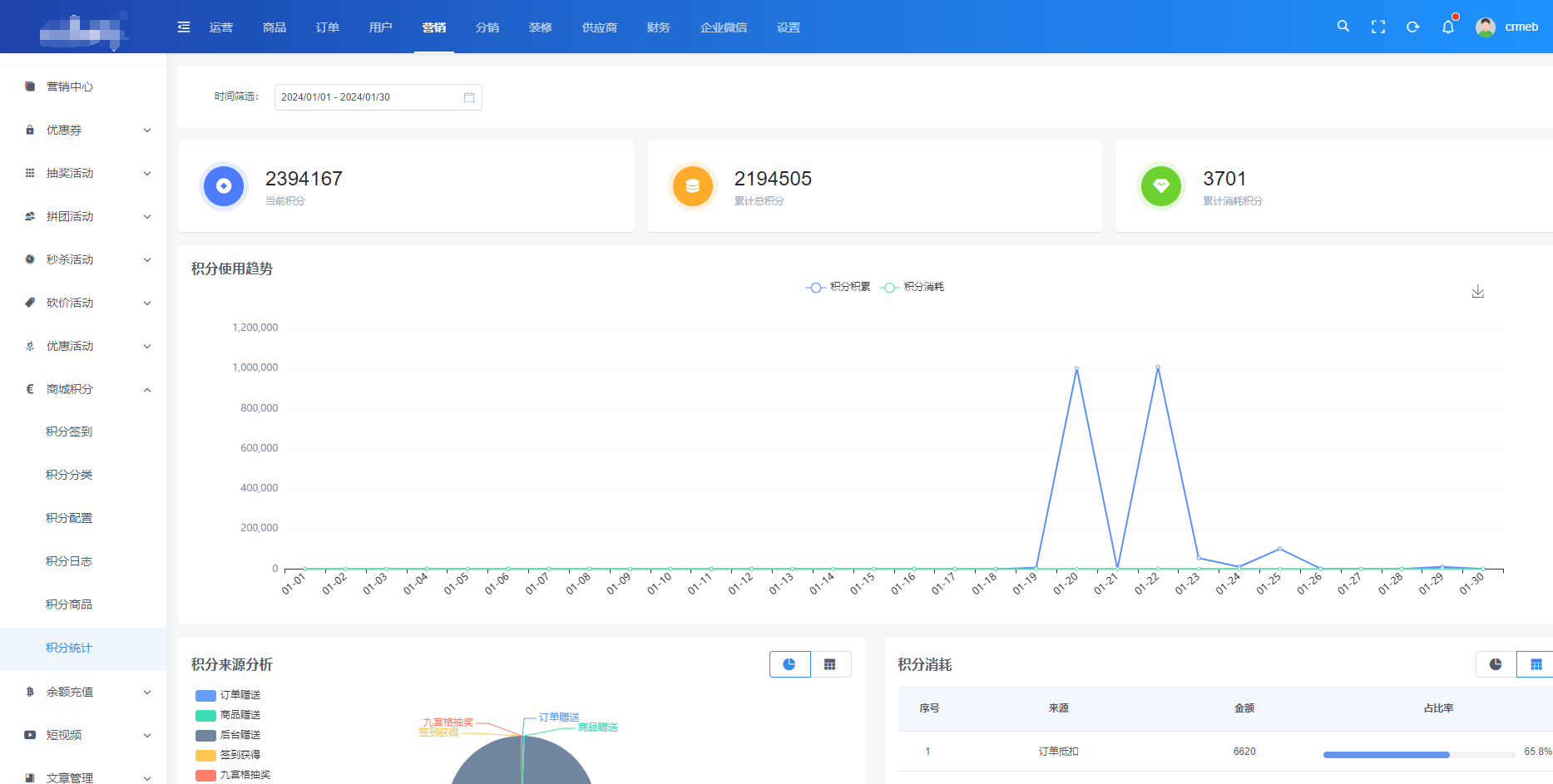Open the 运营 top navigation tab

click(x=221, y=27)
